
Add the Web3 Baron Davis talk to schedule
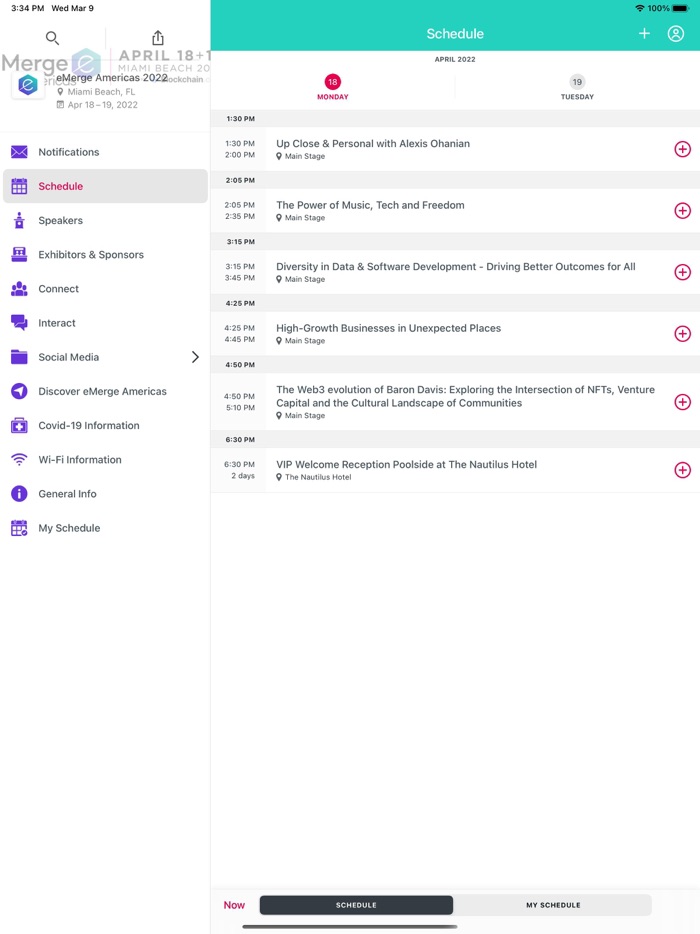683,402
